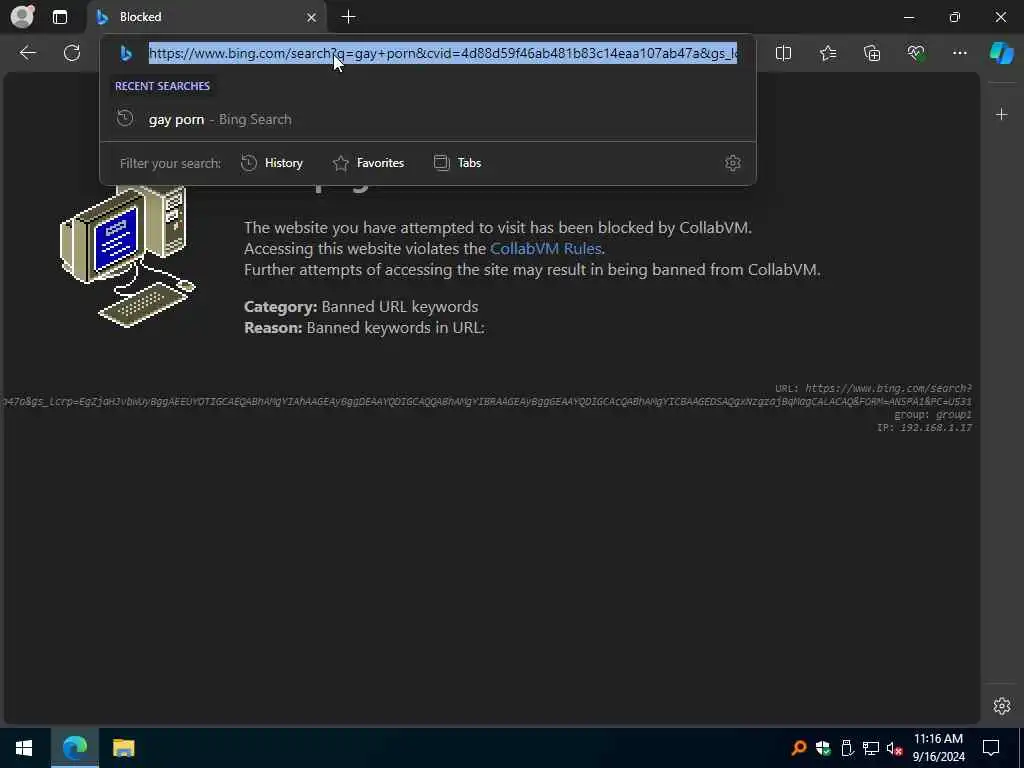This screenshot has width=1024, height=768.
Task: Go back to previous page
Action: (x=27, y=53)
